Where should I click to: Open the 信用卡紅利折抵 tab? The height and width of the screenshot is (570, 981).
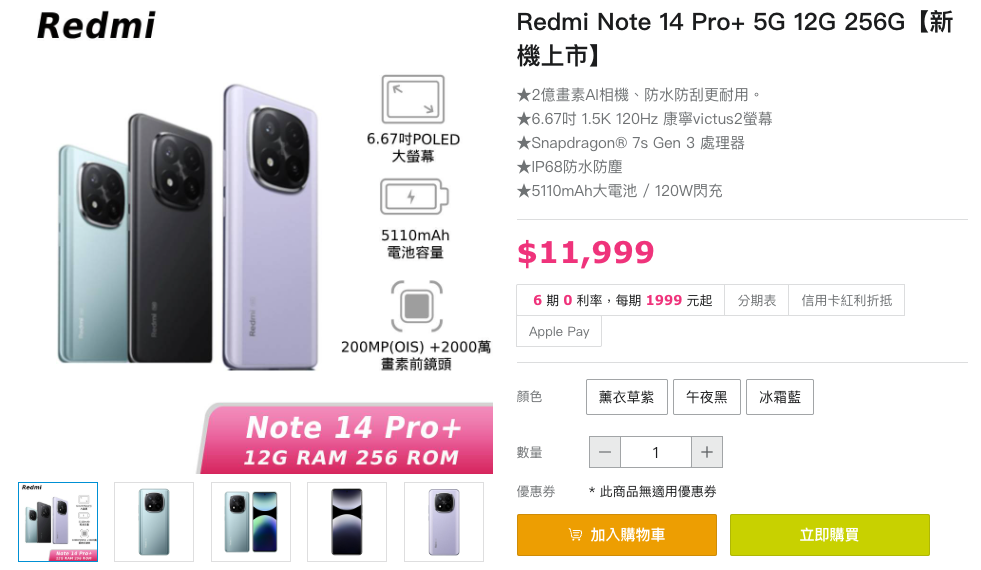point(846,300)
